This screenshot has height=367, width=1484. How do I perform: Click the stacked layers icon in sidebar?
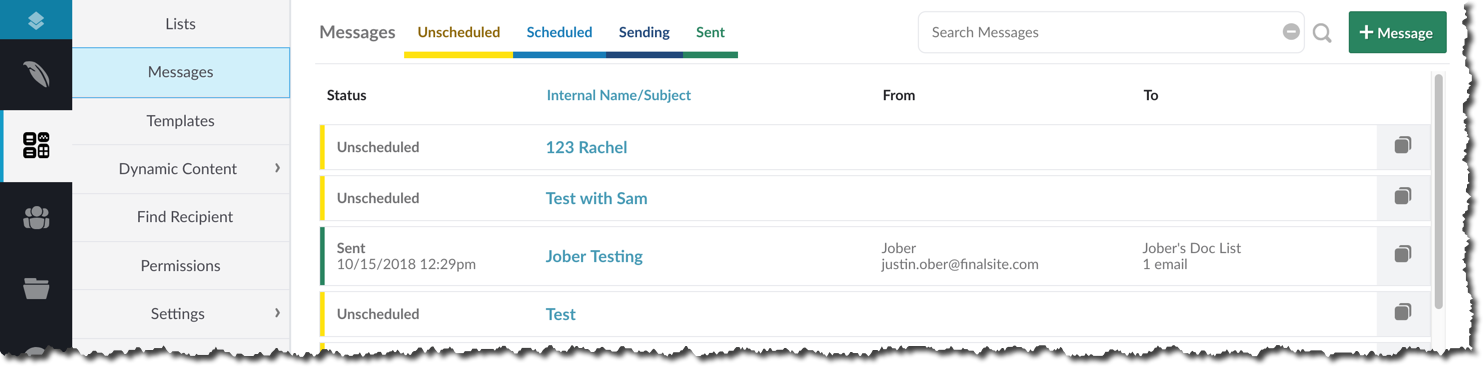[36, 20]
